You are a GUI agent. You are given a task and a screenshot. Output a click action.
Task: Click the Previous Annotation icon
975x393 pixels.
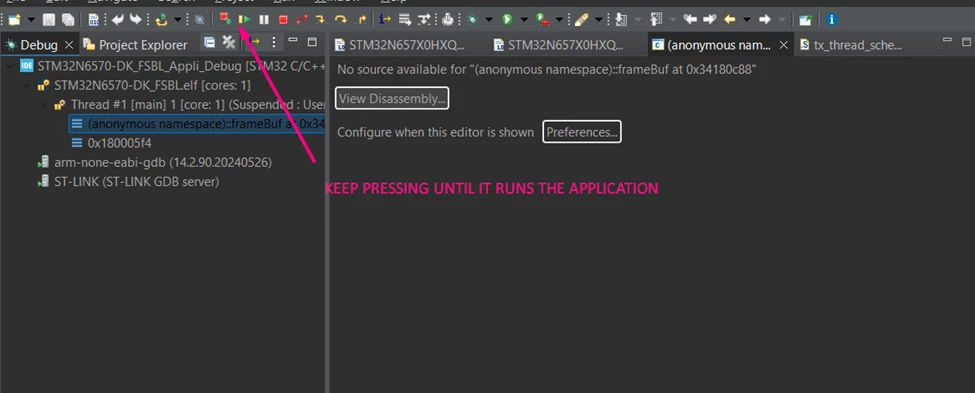click(x=657, y=20)
